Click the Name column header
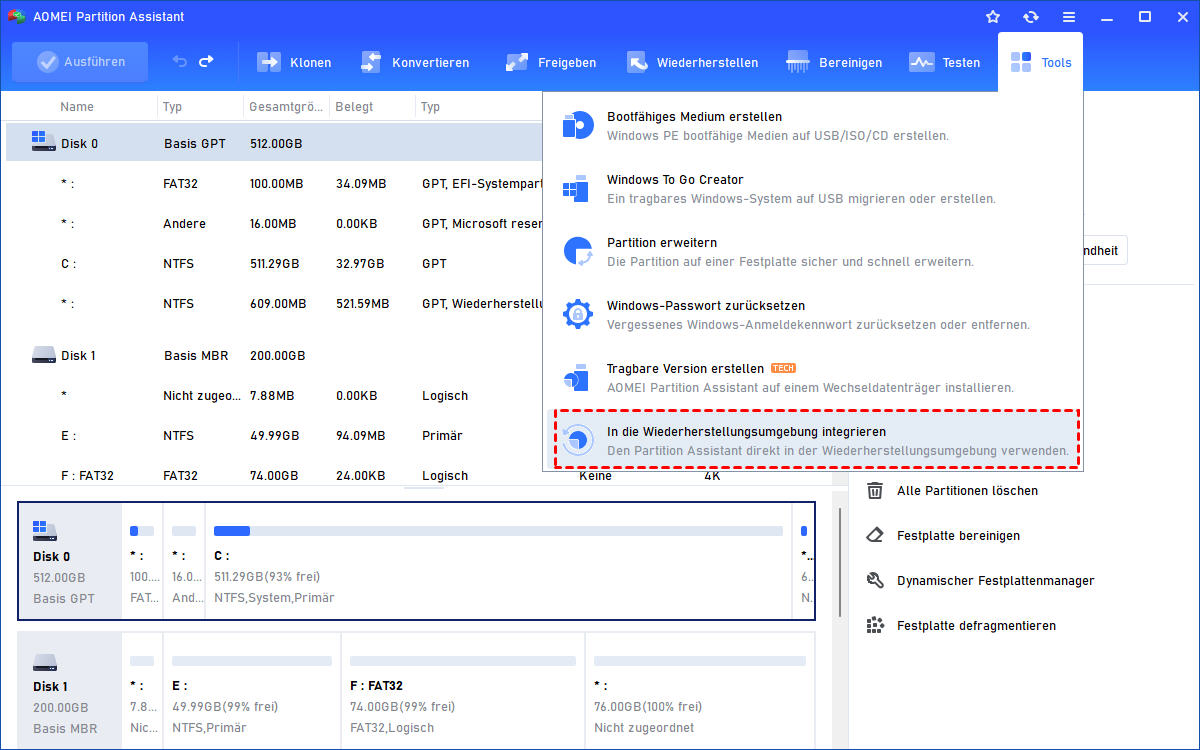This screenshot has width=1200, height=750. coord(77,107)
